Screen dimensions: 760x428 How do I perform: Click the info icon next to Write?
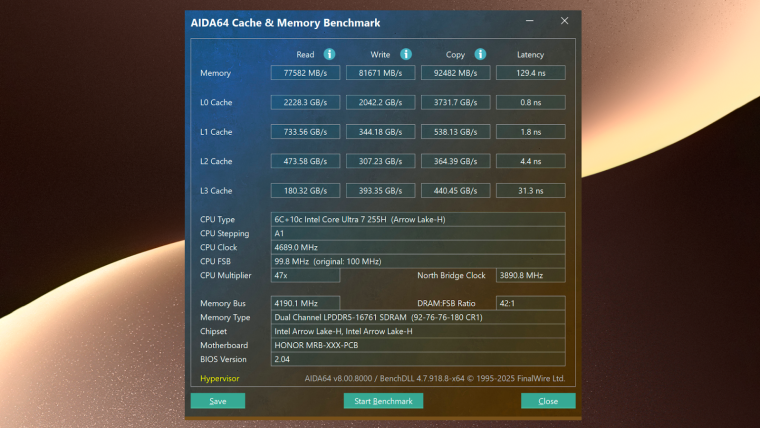point(406,54)
